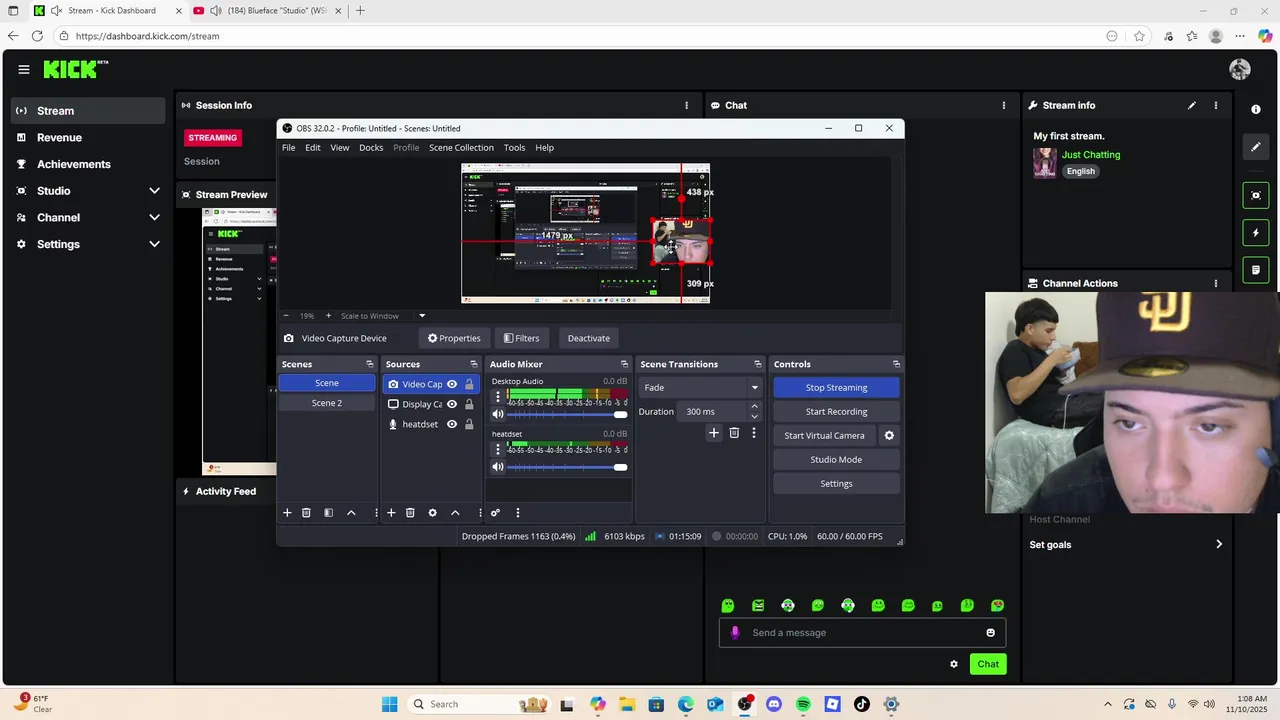This screenshot has width=1280, height=720.
Task: Open transition properties three-dot menu
Action: click(754, 433)
